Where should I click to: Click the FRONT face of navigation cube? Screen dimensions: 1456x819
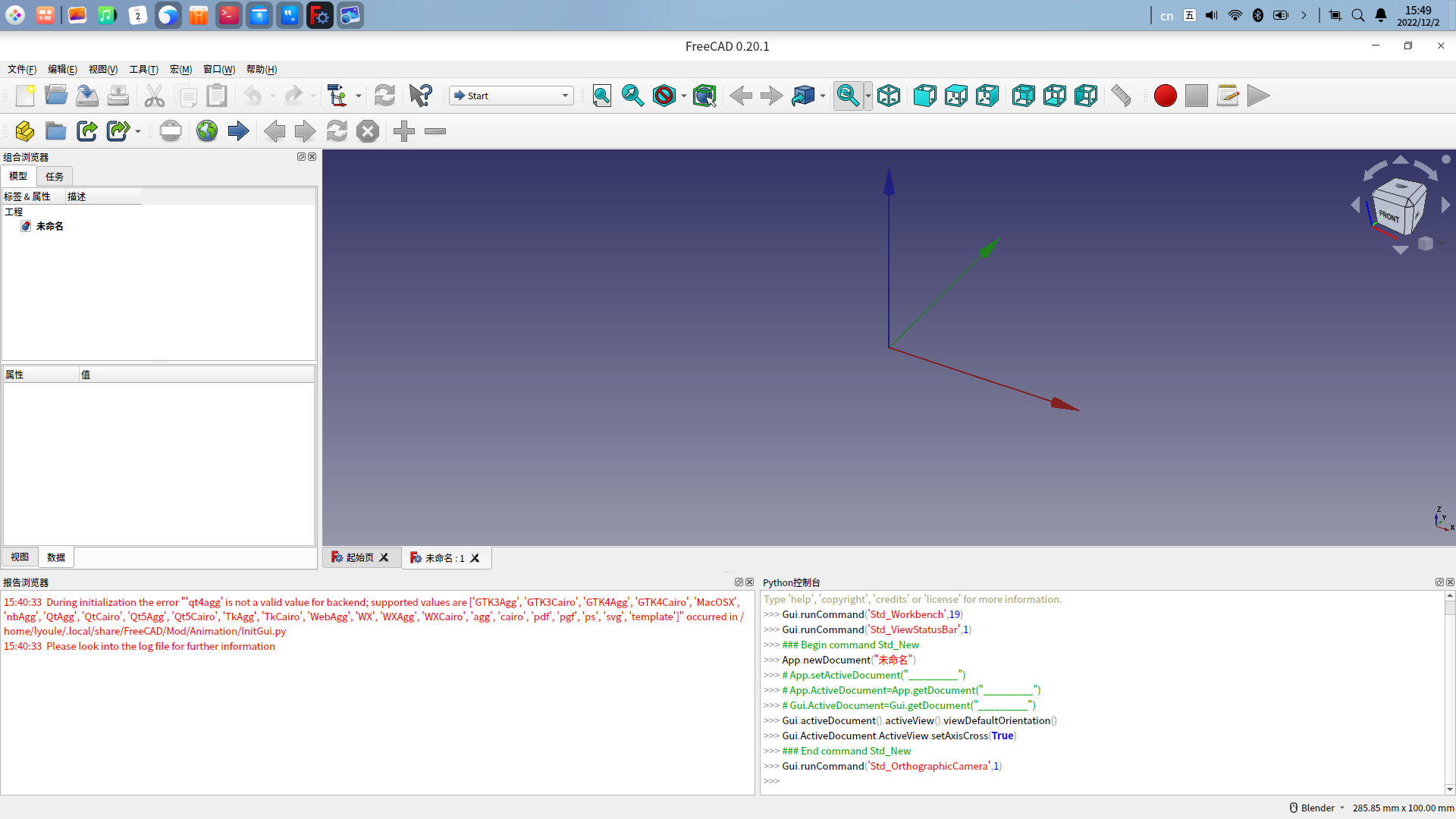pyautogui.click(x=1389, y=216)
